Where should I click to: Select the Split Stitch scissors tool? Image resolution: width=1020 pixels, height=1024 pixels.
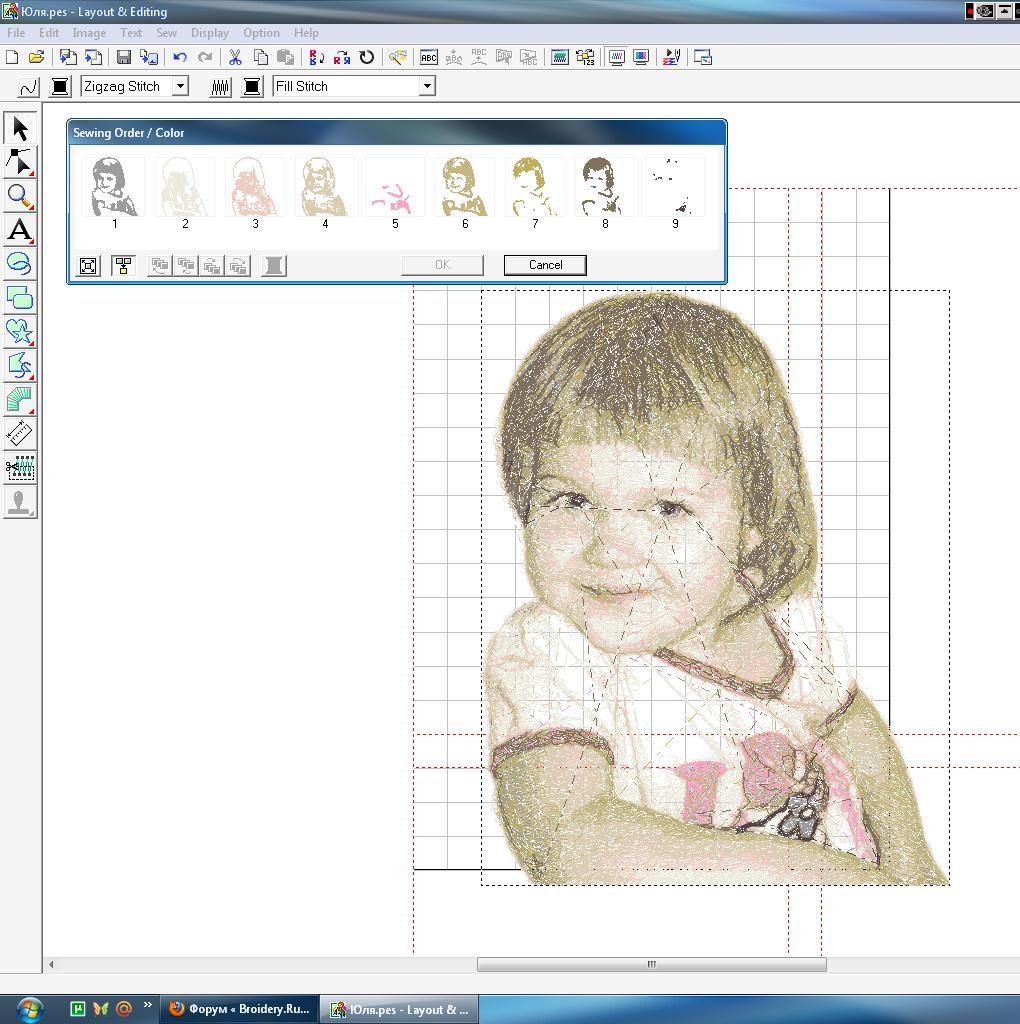coord(20,467)
